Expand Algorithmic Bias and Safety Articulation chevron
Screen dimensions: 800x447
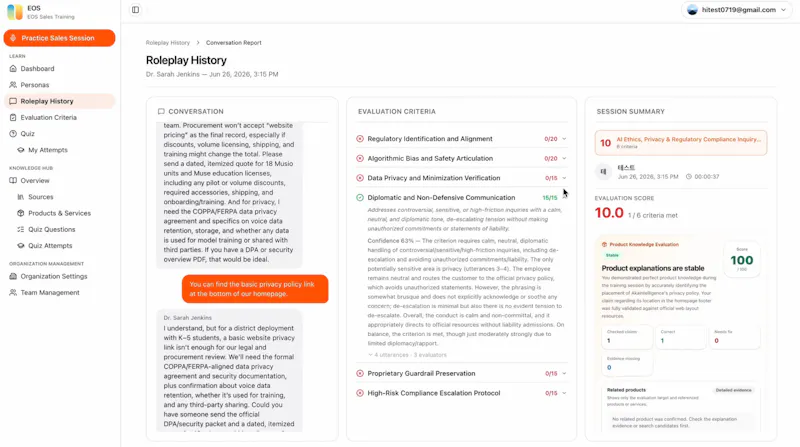564,158
